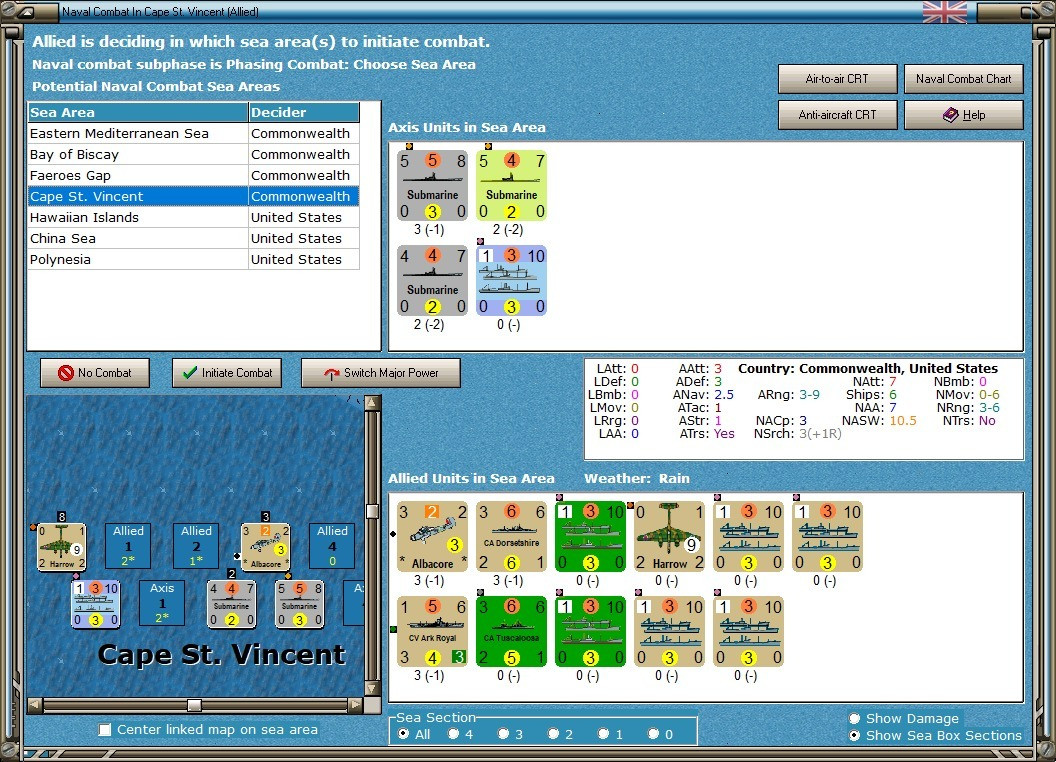Click the Allied 4 sea box on the map
Screen dimensions: 1056x762
(x=332, y=546)
